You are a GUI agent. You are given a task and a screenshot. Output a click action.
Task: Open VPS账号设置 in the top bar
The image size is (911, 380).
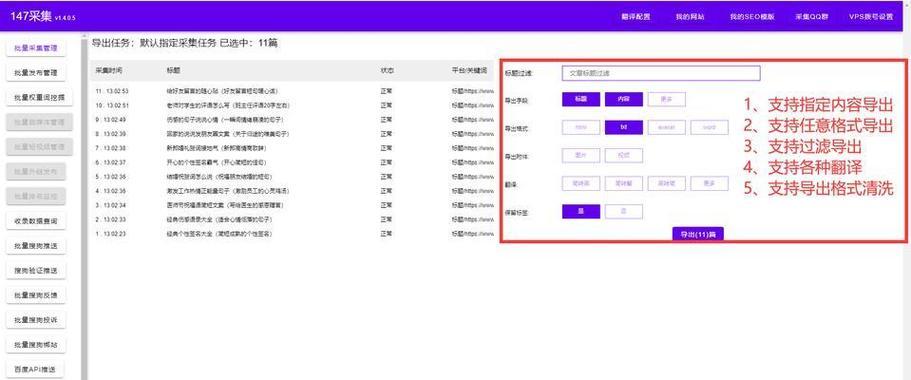[x=871, y=17]
